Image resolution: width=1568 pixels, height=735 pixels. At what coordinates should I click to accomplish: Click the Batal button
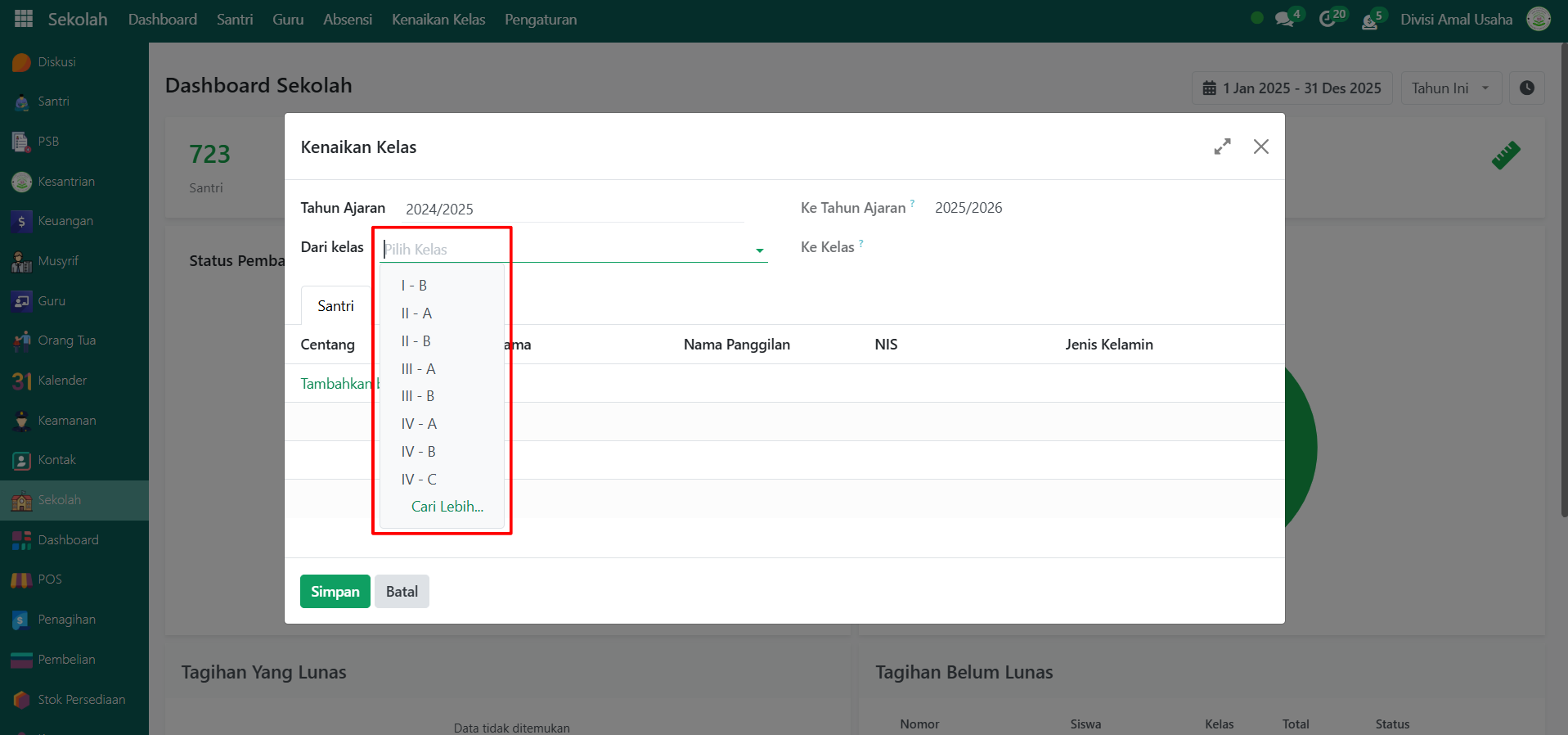(402, 592)
